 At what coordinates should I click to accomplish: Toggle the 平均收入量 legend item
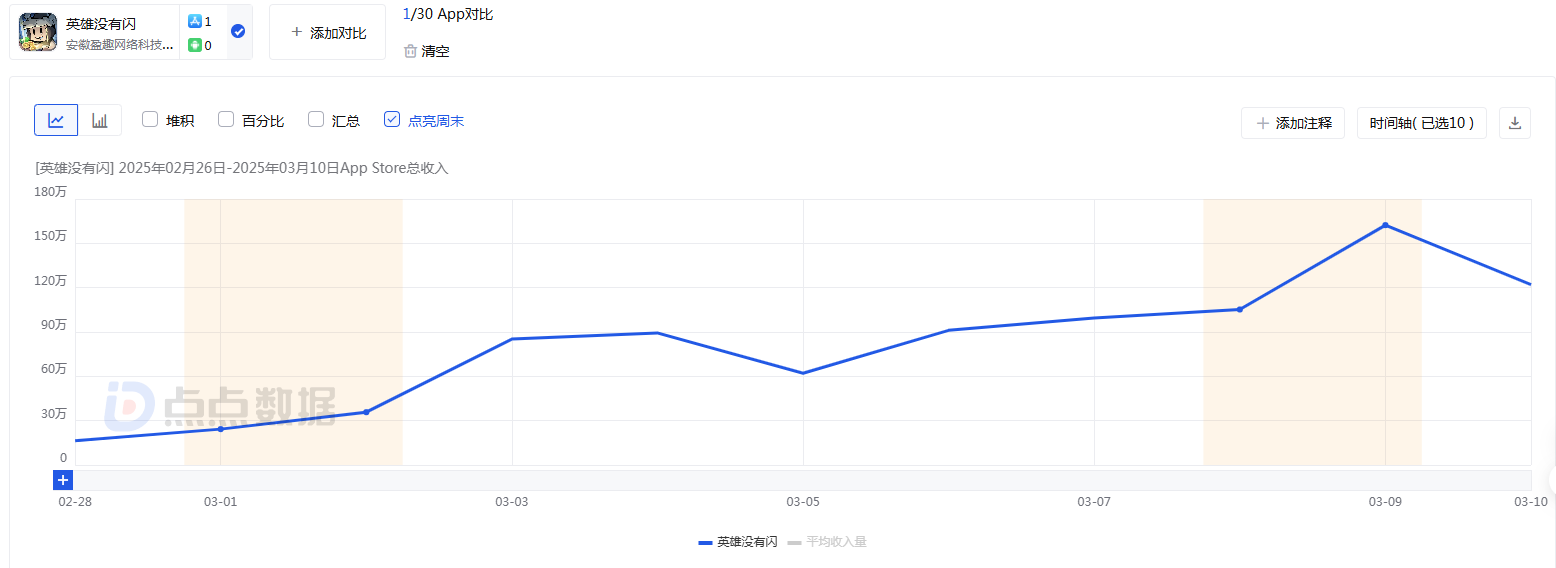pyautogui.click(x=827, y=542)
